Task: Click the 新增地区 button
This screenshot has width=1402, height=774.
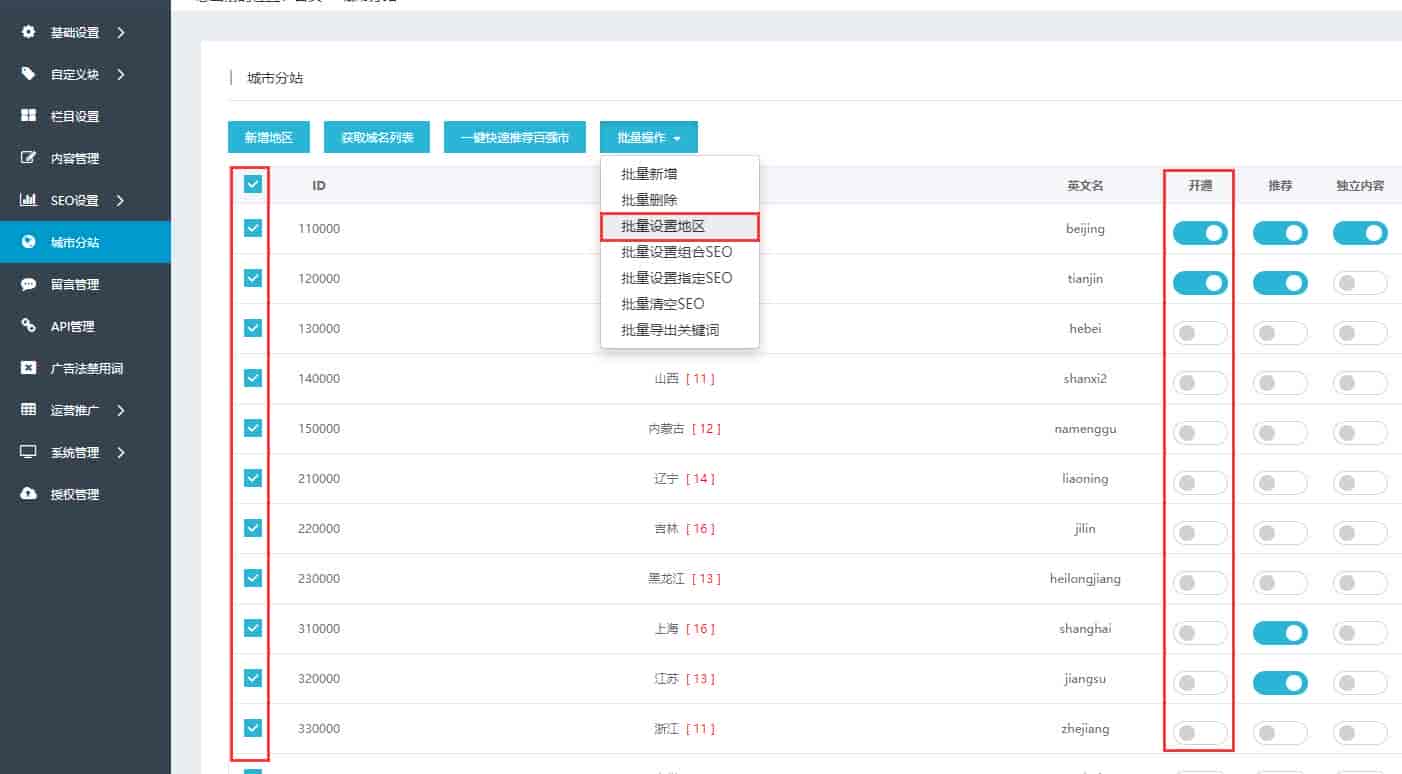Action: (x=268, y=137)
